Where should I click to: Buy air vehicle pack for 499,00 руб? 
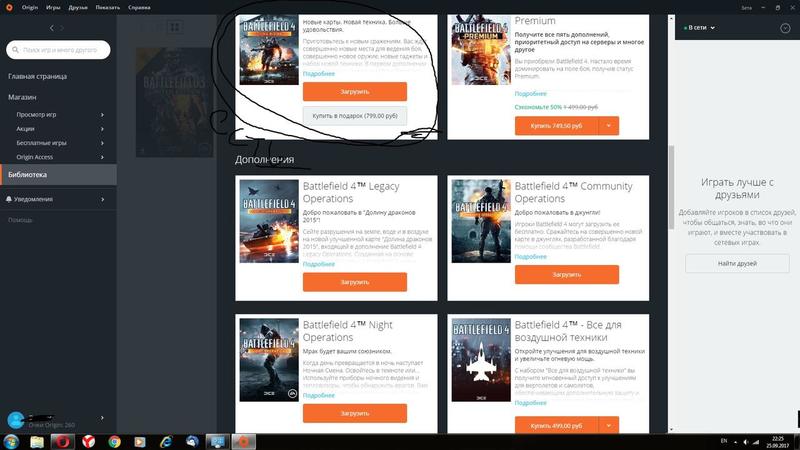tap(556, 425)
